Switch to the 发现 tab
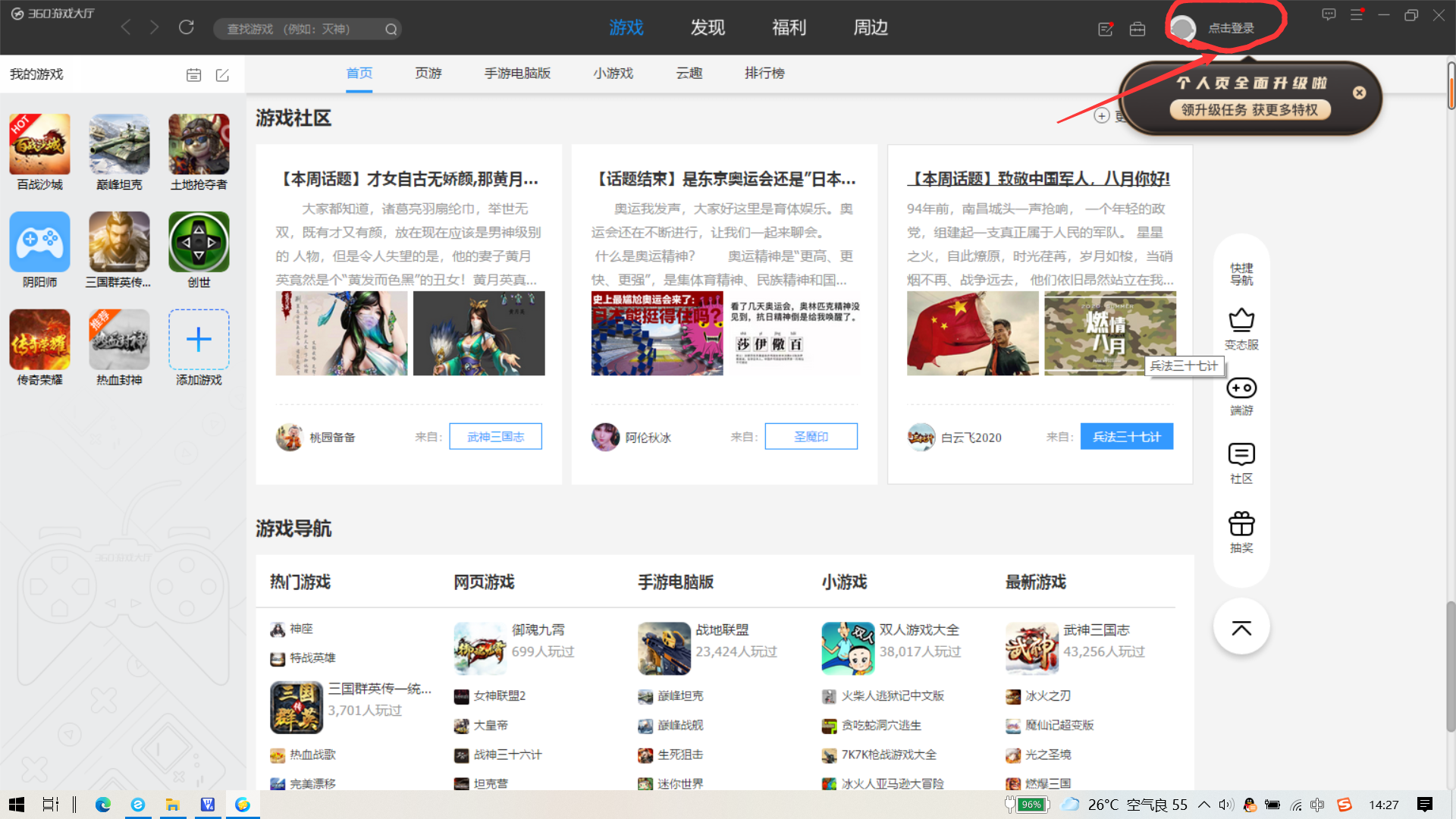Viewport: 1456px width, 819px height. [x=708, y=27]
